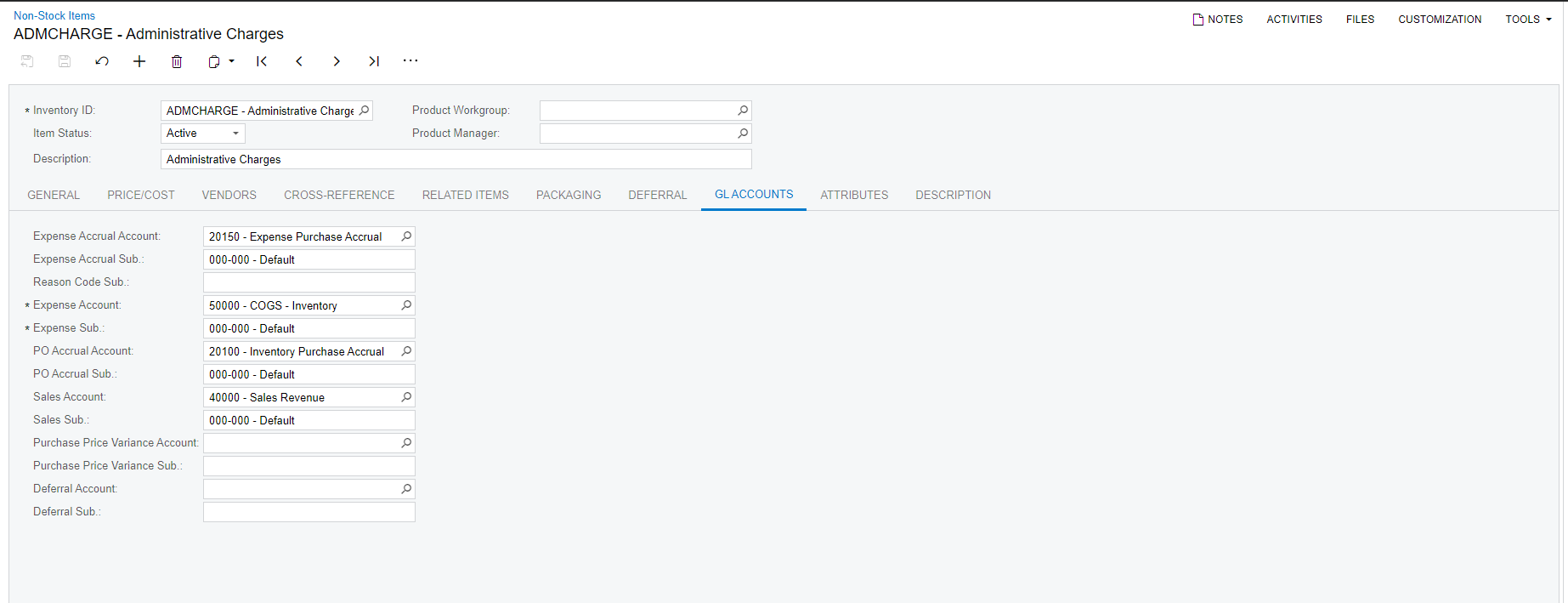The height and width of the screenshot is (603, 1568).
Task: Click the 'ADMCHARGE - Administrative Charges' page title
Action: 149,34
